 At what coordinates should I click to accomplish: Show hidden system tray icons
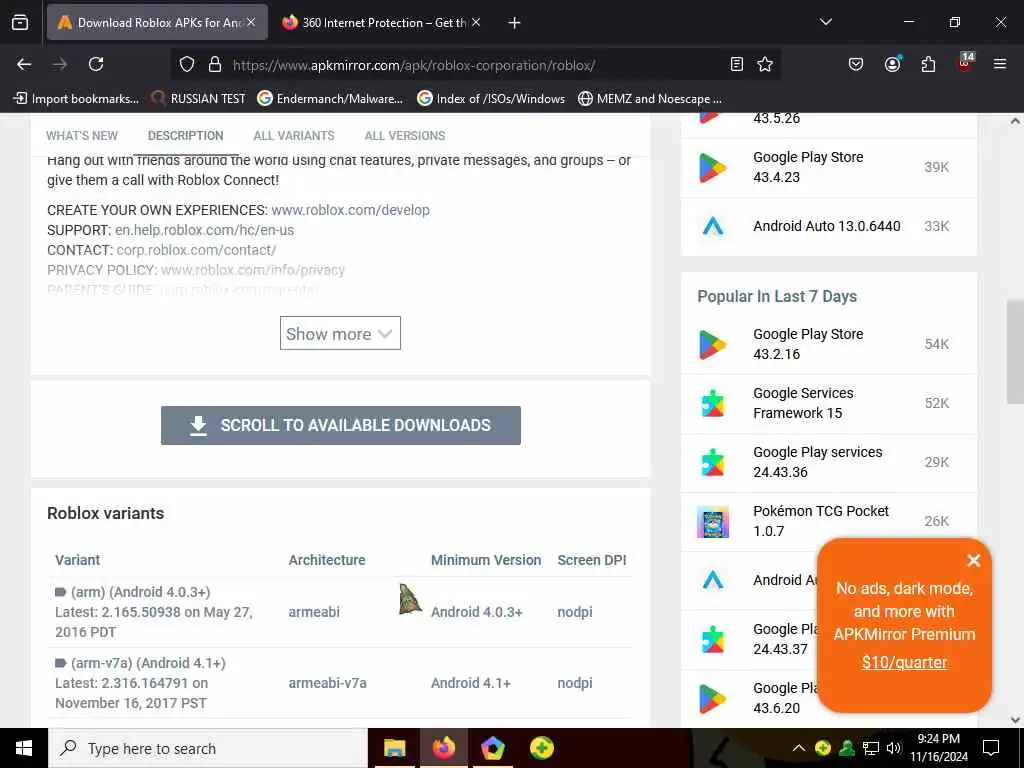(x=799, y=748)
